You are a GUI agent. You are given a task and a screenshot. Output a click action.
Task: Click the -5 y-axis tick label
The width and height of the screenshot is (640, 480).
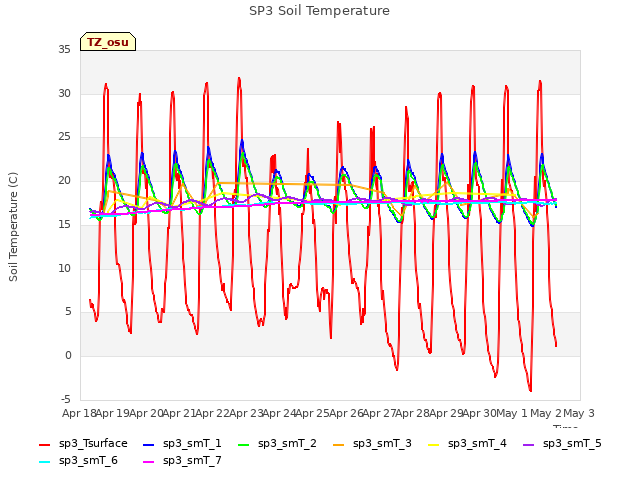(66, 399)
